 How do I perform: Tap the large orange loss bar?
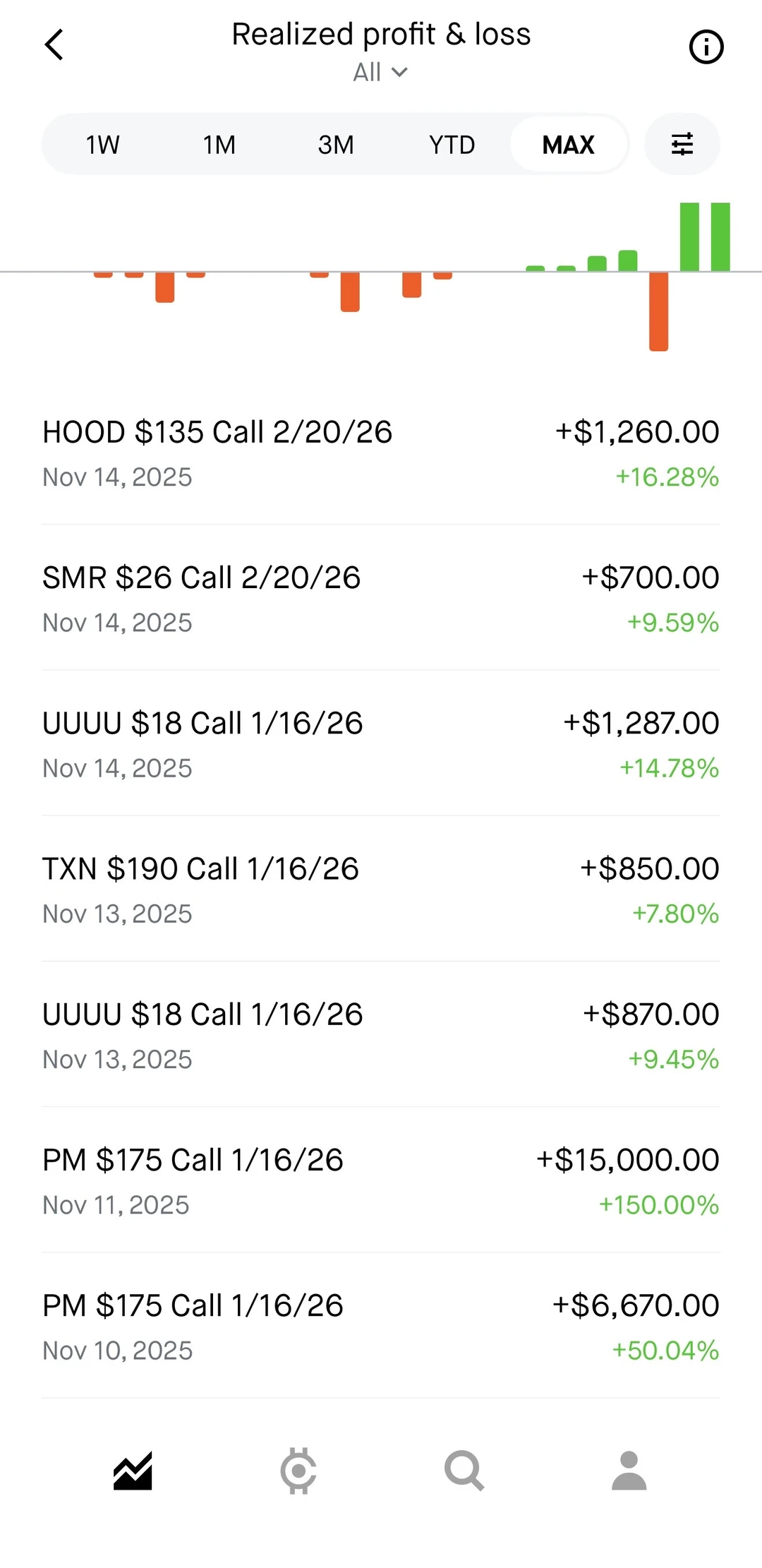pos(658,311)
